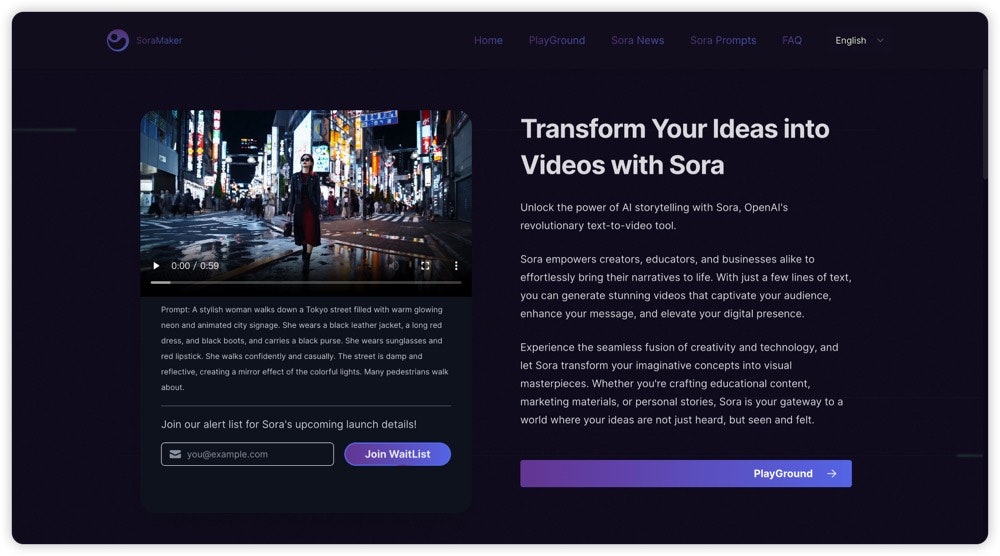Open PlayGround in the top navigation
Viewport: 1000px width, 556px height.
[x=557, y=40]
